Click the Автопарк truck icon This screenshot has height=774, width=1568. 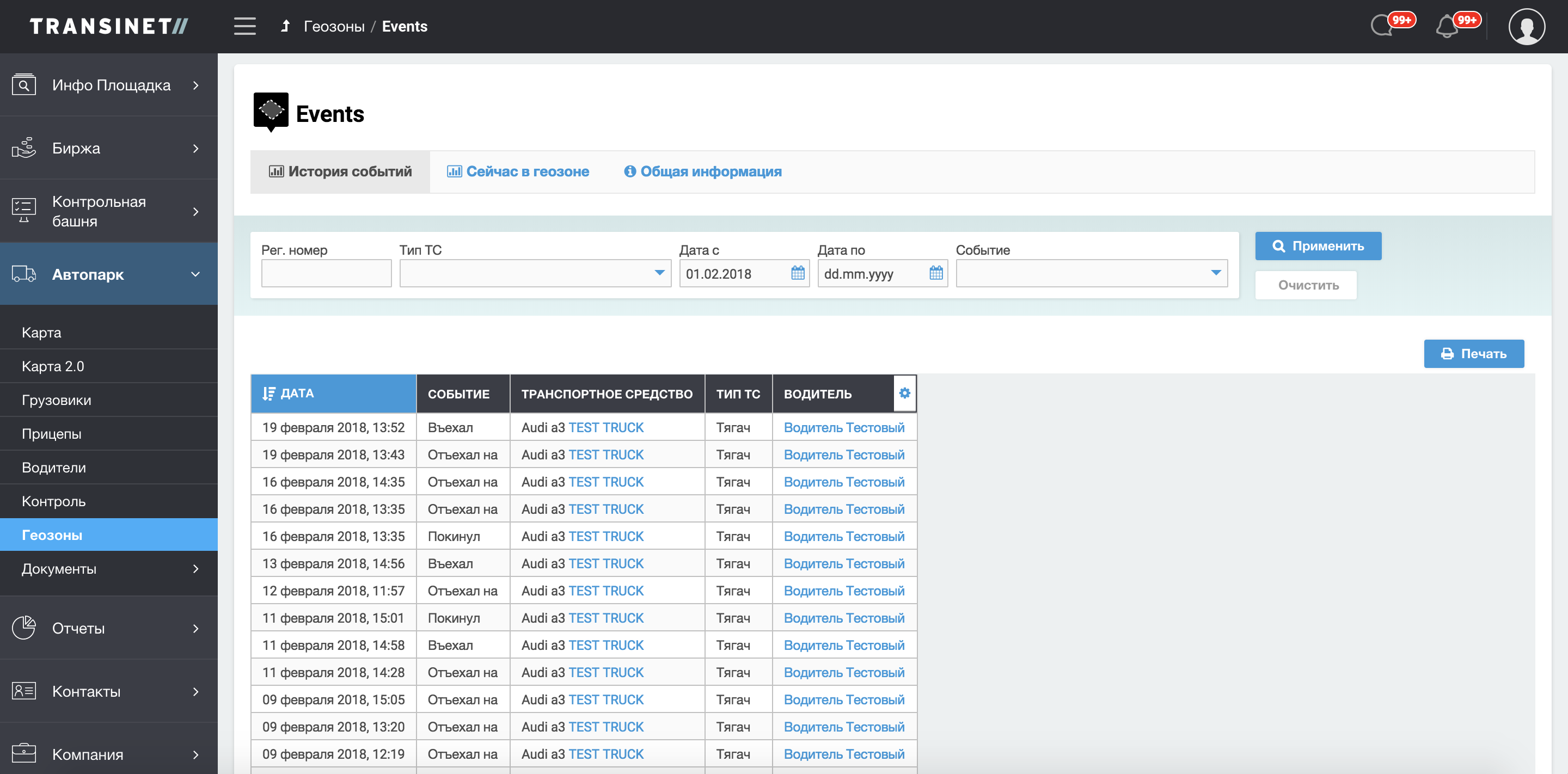[x=24, y=274]
